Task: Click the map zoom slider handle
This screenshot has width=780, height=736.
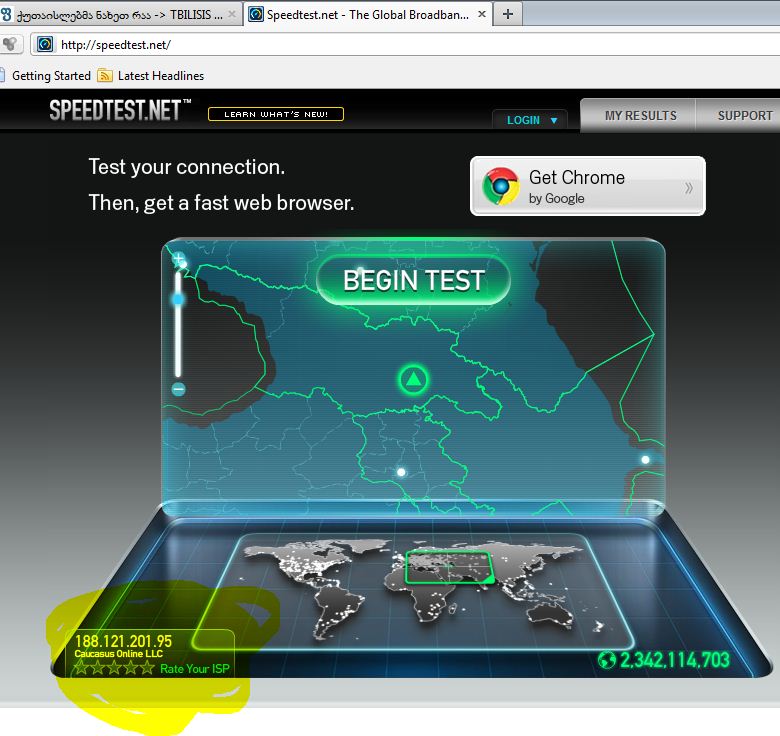Action: pyautogui.click(x=178, y=299)
